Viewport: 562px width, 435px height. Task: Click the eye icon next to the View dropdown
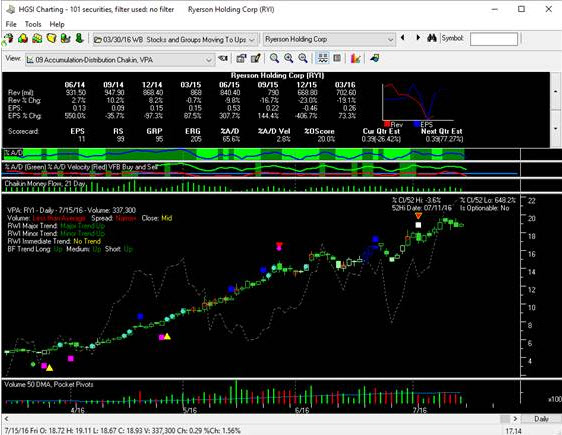pyautogui.click(x=223, y=58)
